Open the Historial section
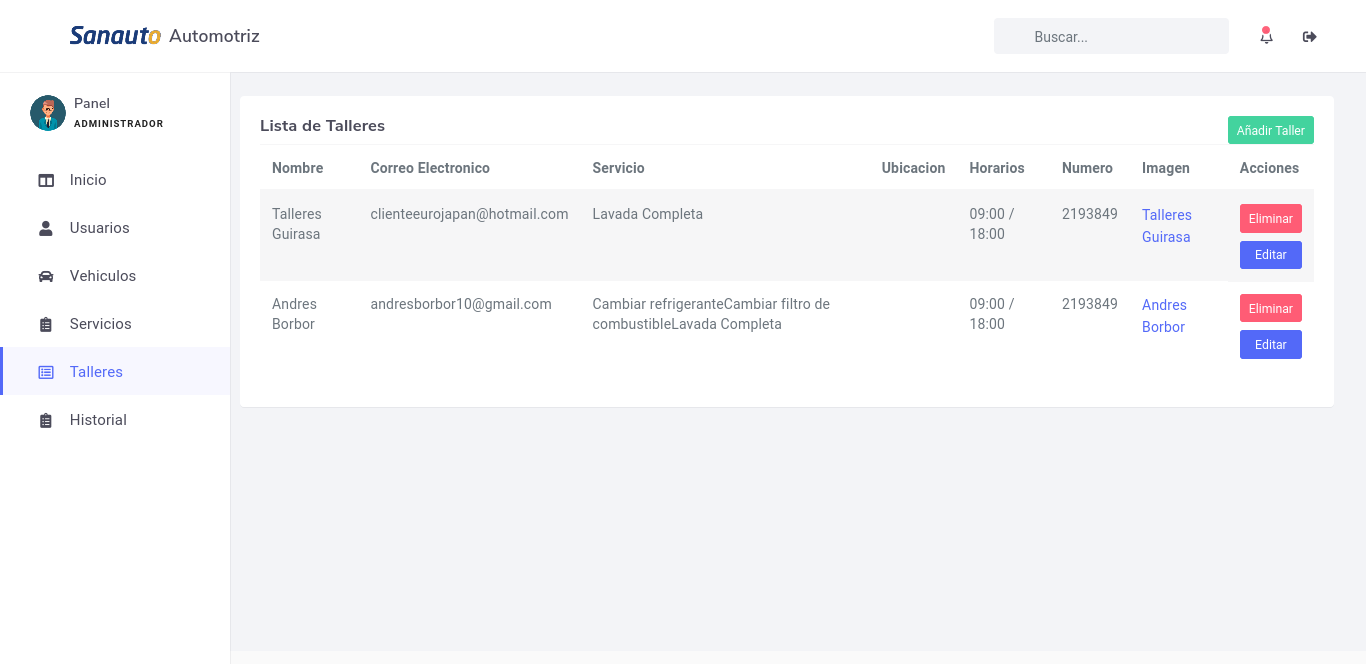The height and width of the screenshot is (664, 1366). pos(115,420)
